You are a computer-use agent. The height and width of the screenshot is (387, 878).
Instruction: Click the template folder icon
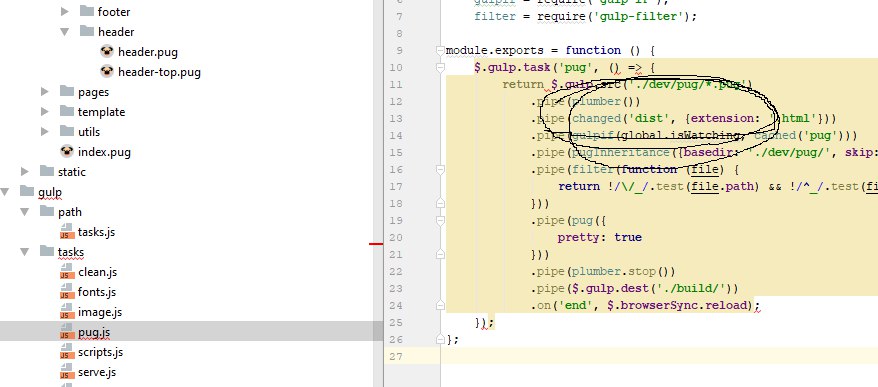pyautogui.click(x=67, y=111)
